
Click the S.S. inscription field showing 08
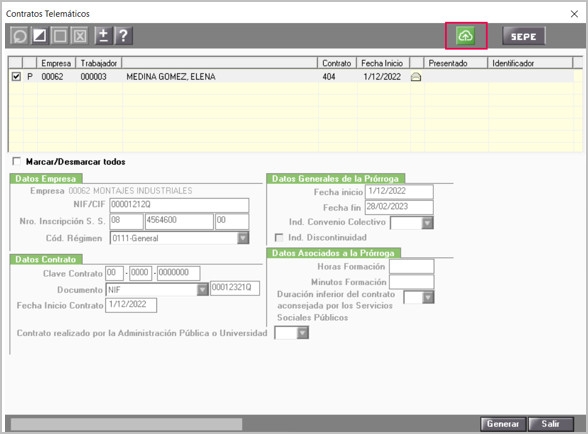pos(126,221)
